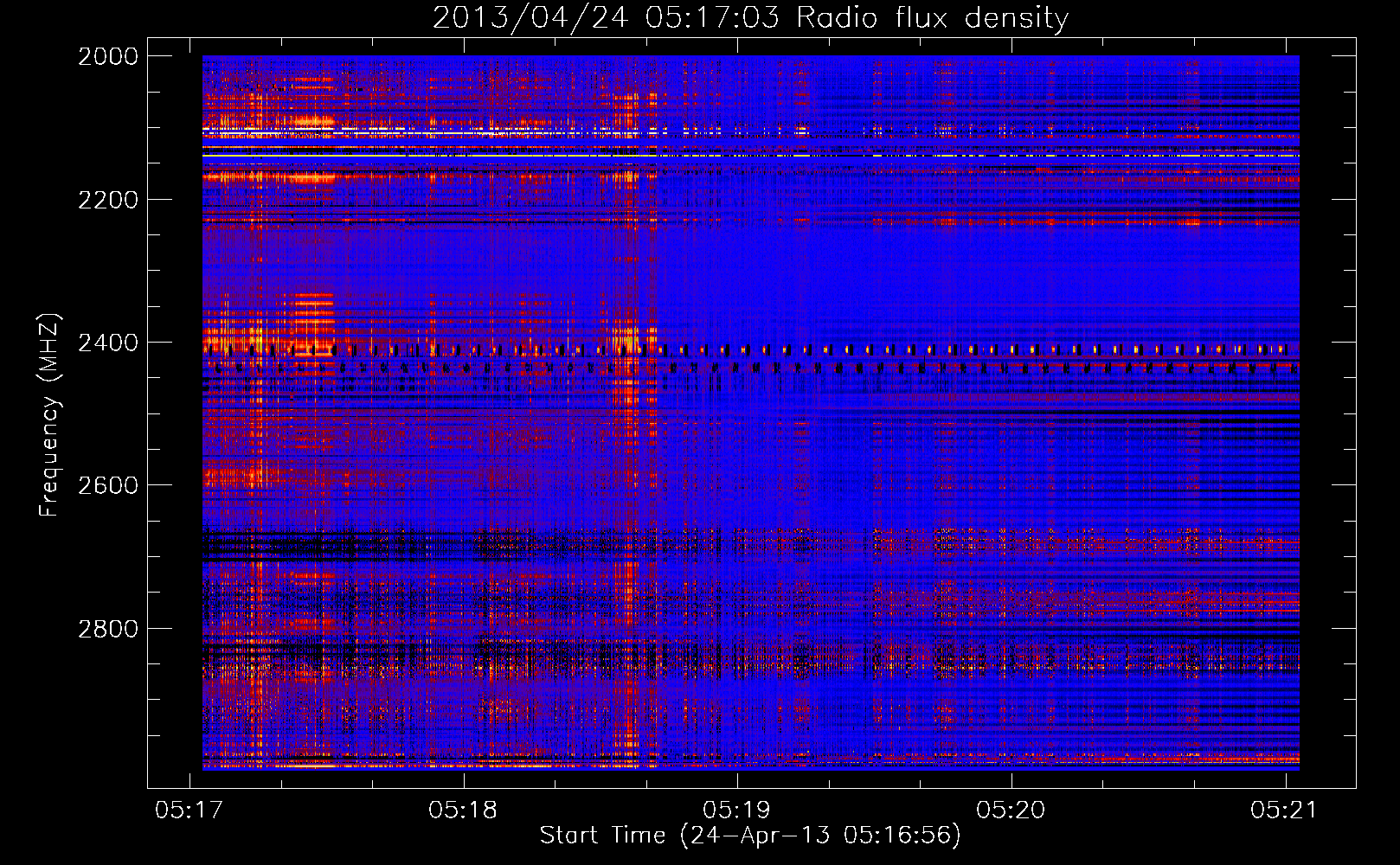Click the '05:17' time axis label

pos(189,810)
